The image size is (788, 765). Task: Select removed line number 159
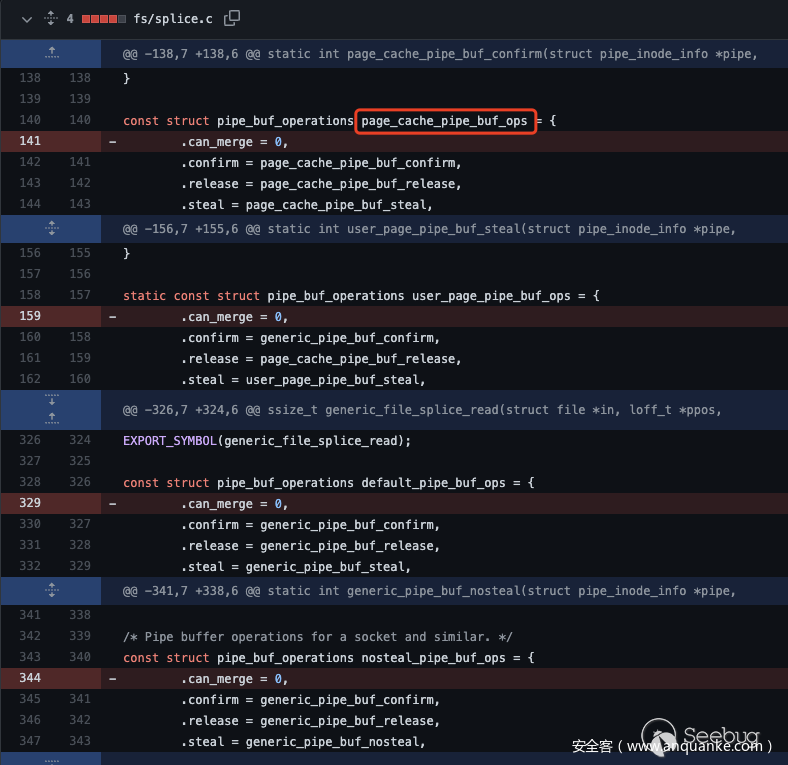coord(30,316)
